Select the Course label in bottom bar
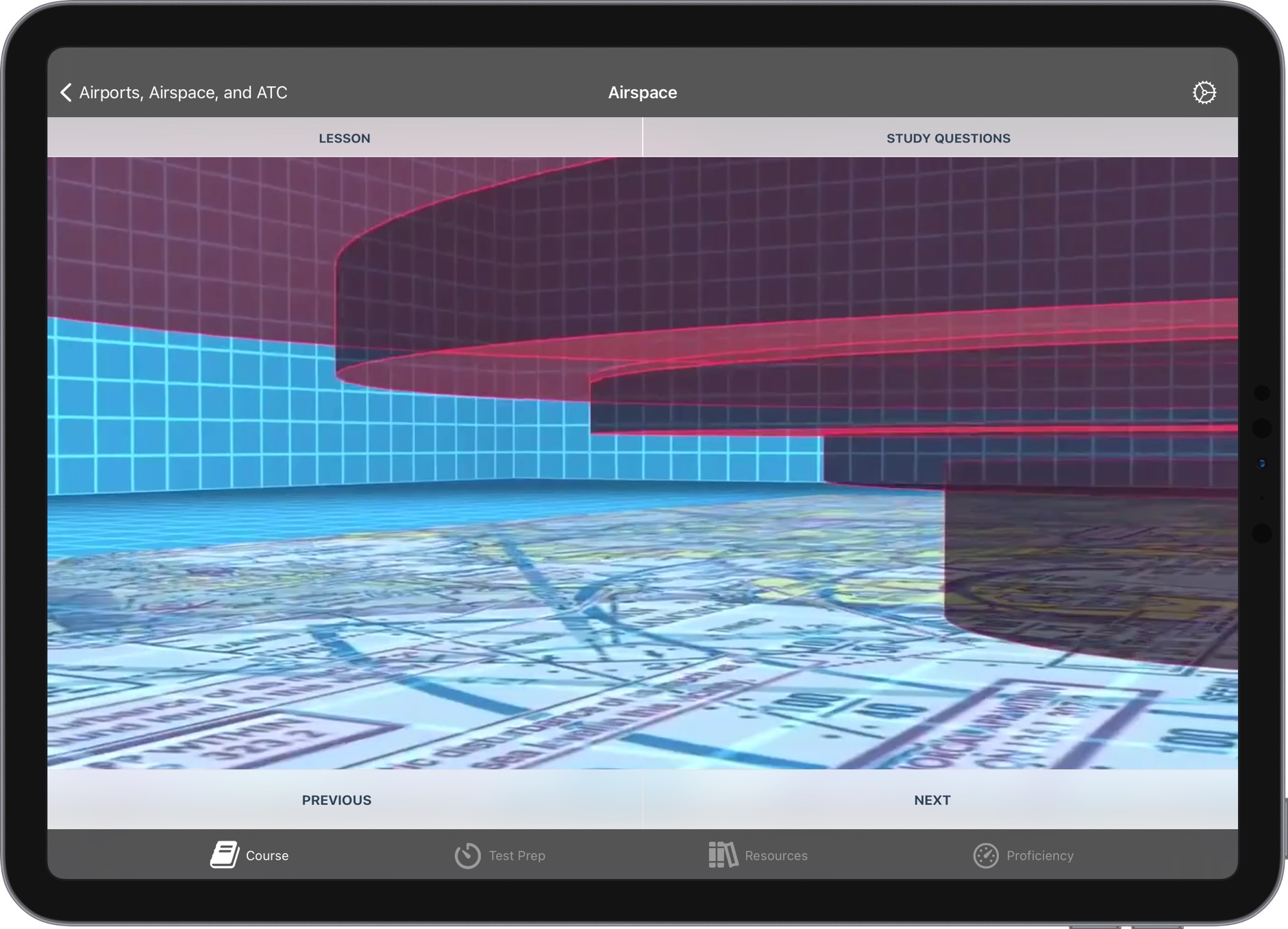 267,856
